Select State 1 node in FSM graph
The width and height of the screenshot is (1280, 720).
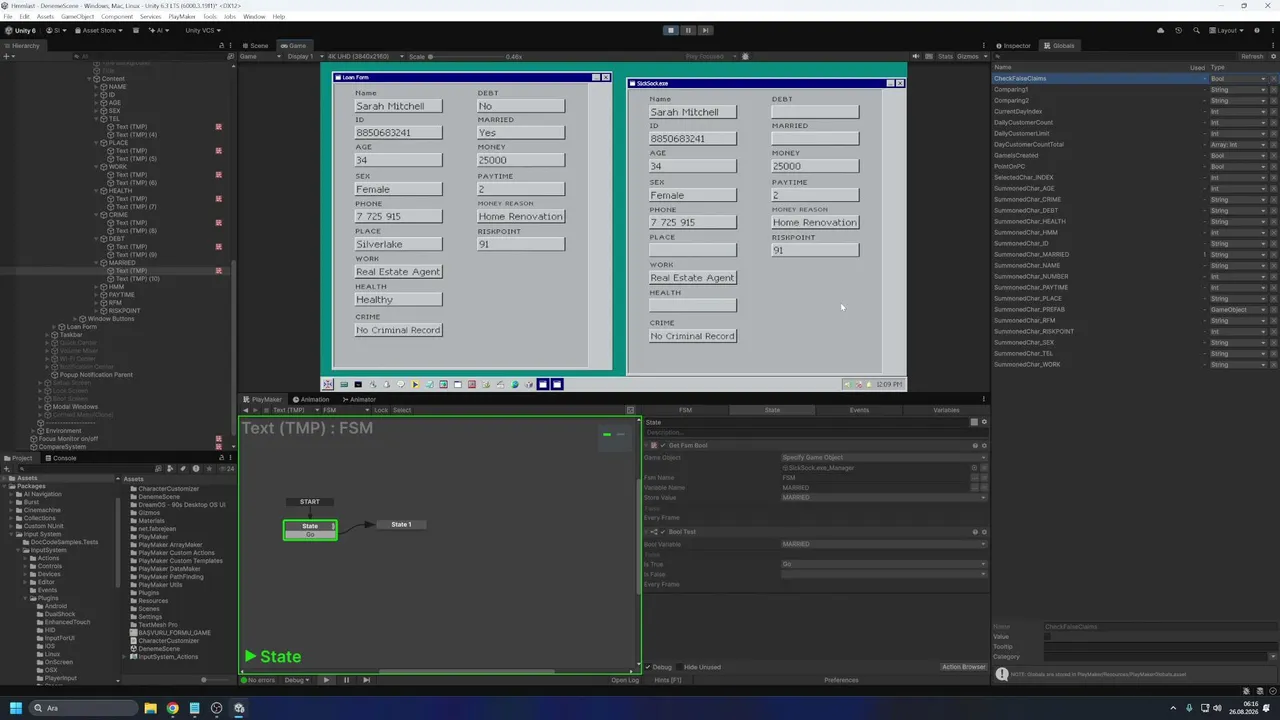click(x=401, y=524)
